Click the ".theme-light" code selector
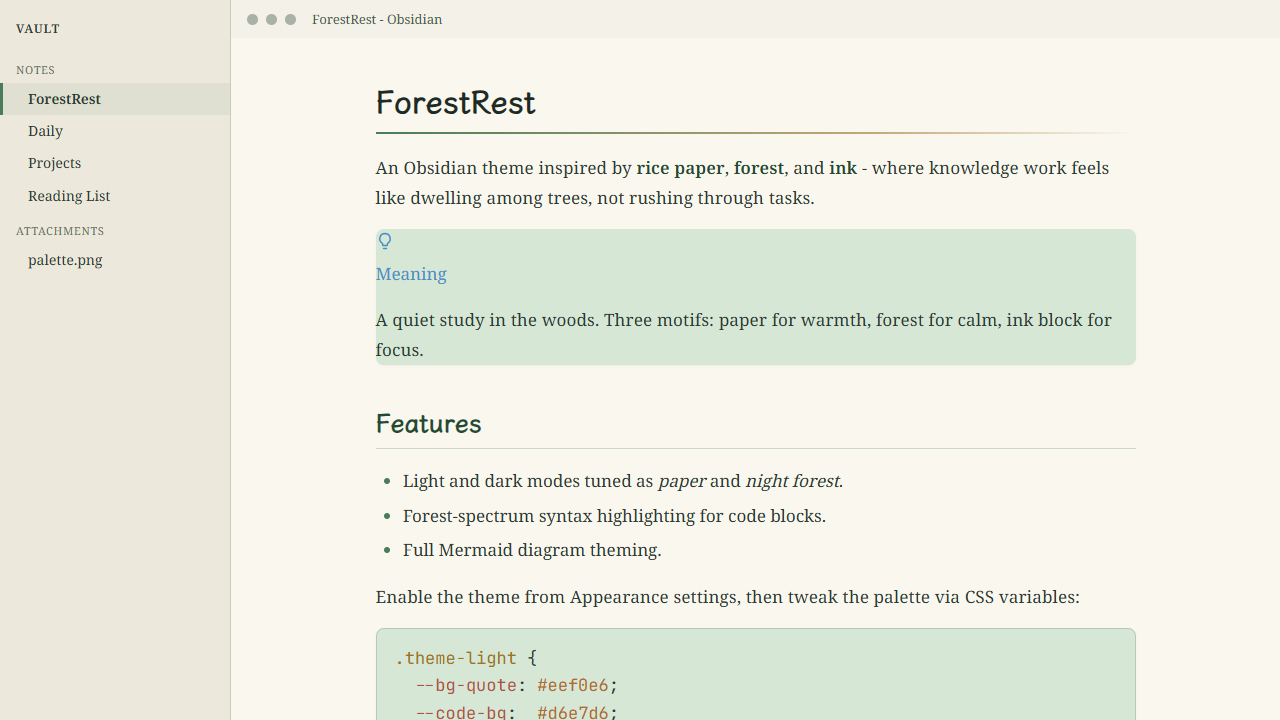This screenshot has width=1280, height=720. pos(456,658)
